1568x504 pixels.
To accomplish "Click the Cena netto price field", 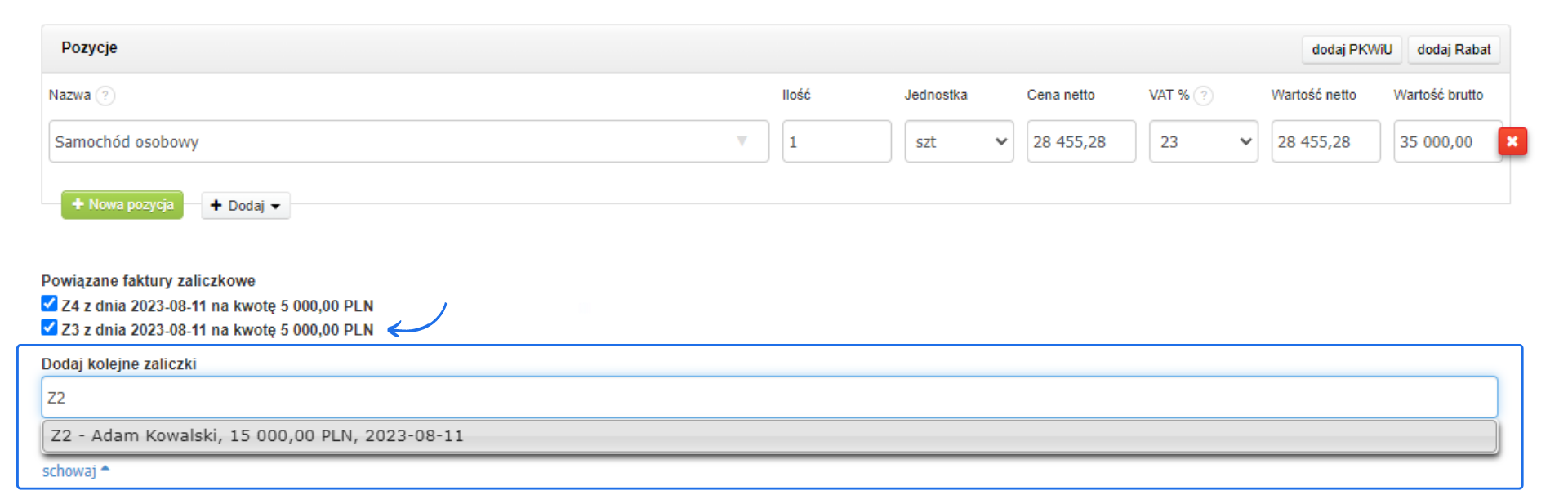I will [x=1080, y=141].
